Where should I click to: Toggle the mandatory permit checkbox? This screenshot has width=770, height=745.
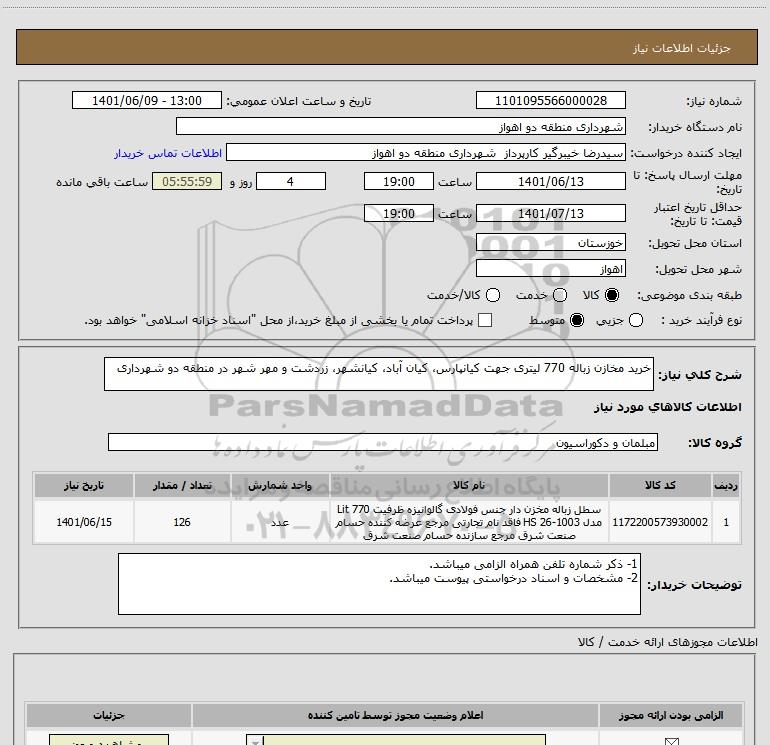point(671,741)
